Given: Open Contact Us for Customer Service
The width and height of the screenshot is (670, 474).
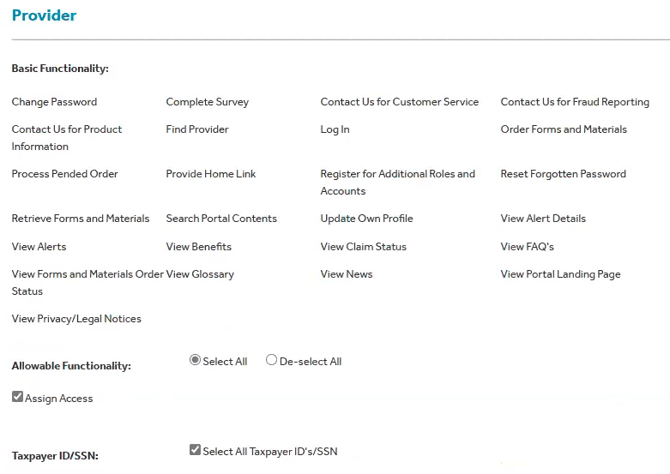Looking at the screenshot, I should 399,102.
